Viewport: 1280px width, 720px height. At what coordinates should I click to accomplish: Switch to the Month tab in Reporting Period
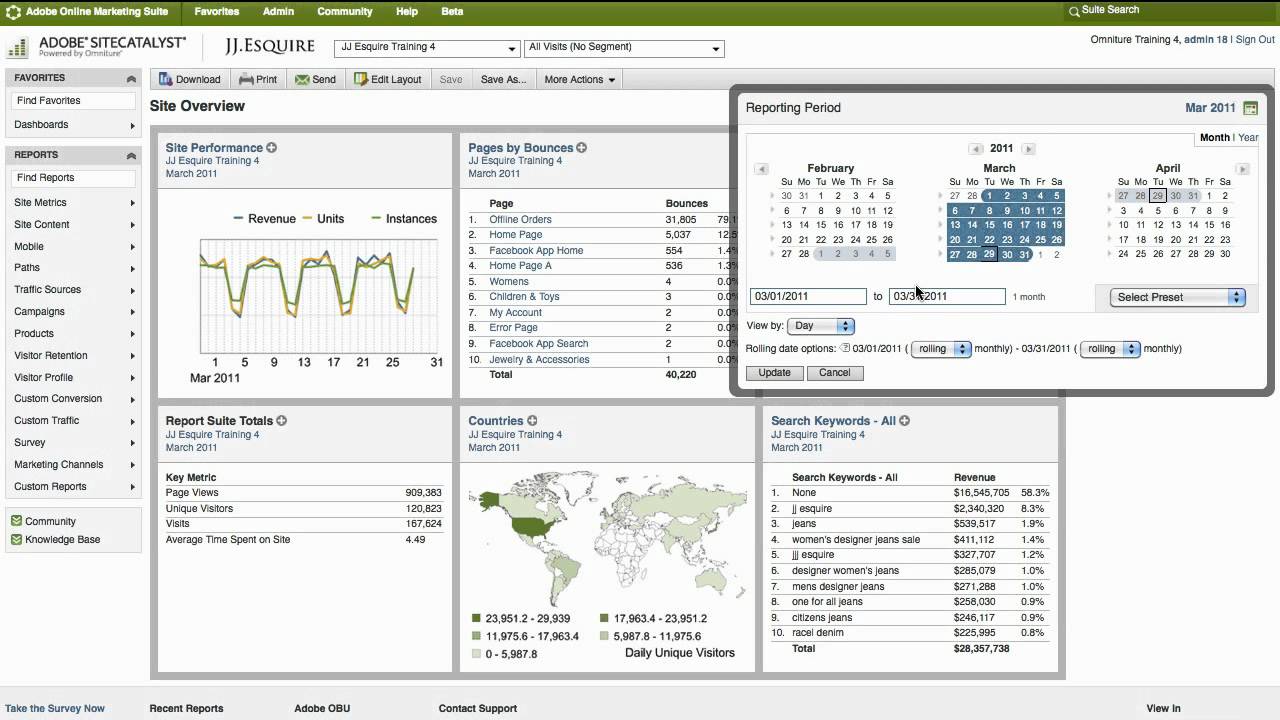(x=1214, y=138)
